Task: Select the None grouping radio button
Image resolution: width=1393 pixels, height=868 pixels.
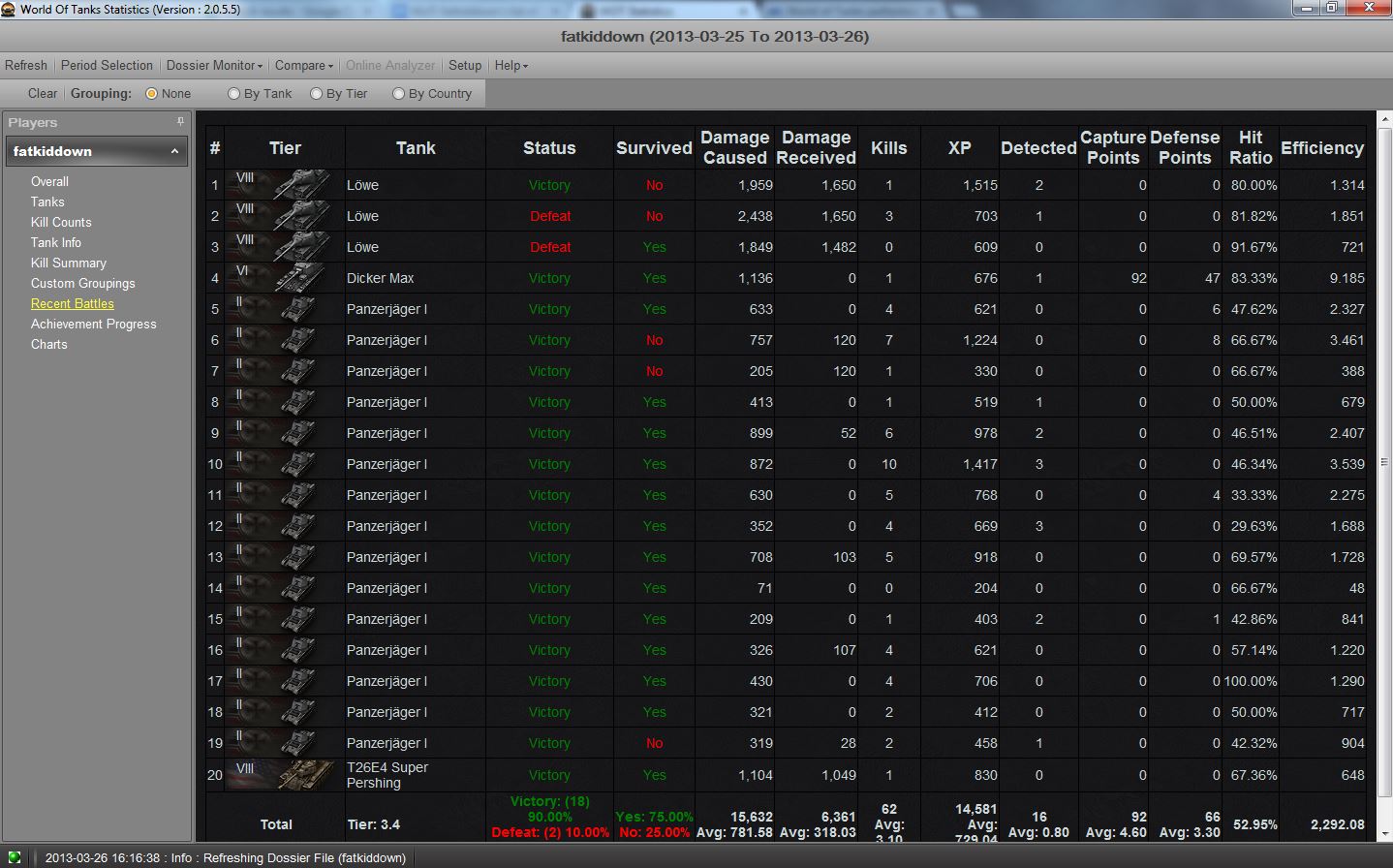Action: click(153, 93)
